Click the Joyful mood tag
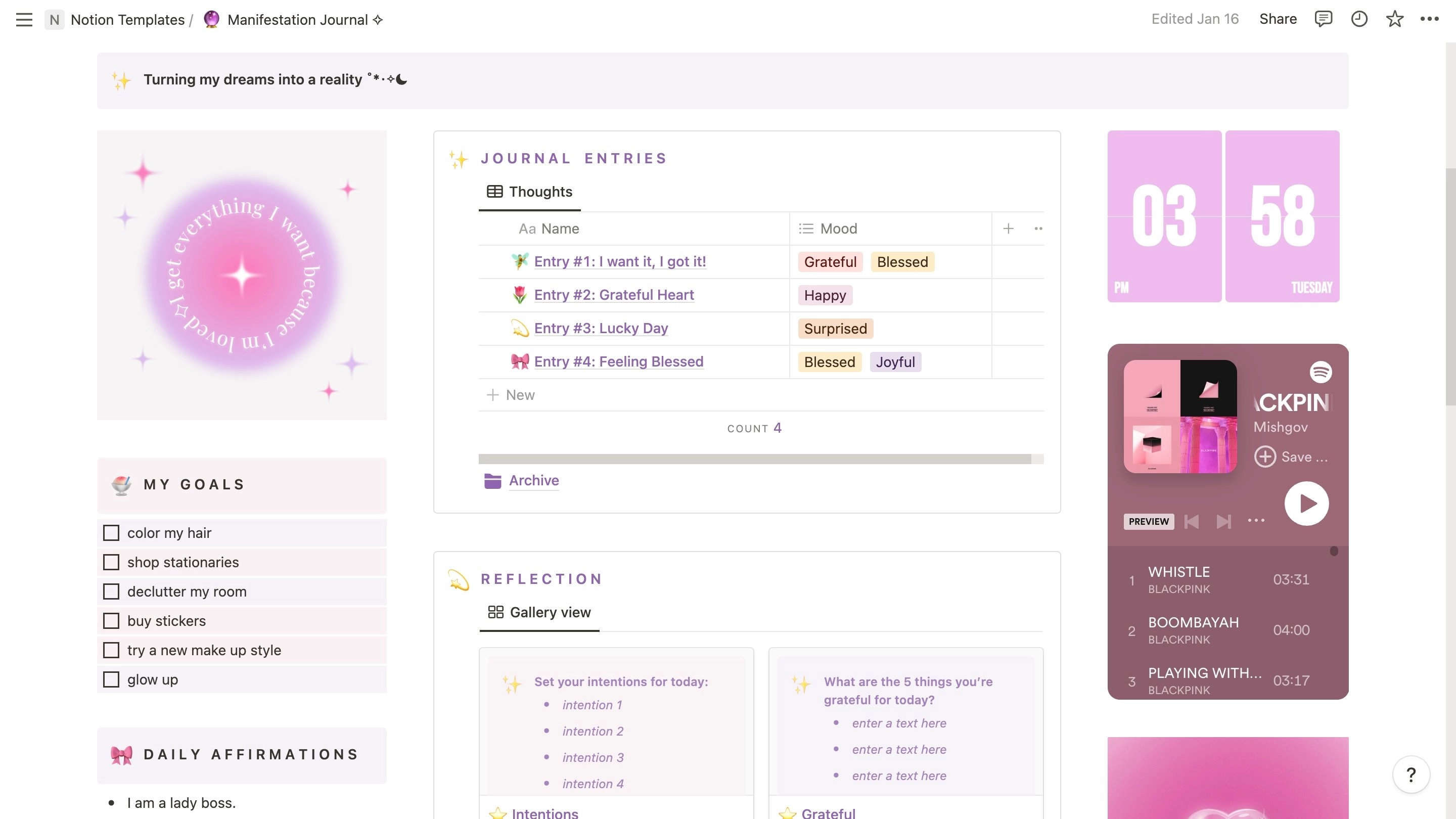The image size is (1456, 819). click(895, 362)
